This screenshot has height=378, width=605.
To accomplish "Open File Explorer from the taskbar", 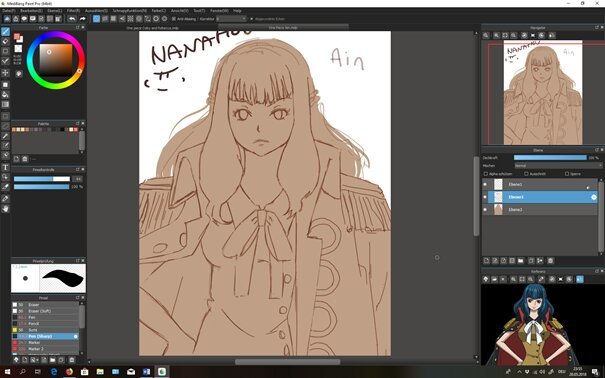I will tap(100, 372).
